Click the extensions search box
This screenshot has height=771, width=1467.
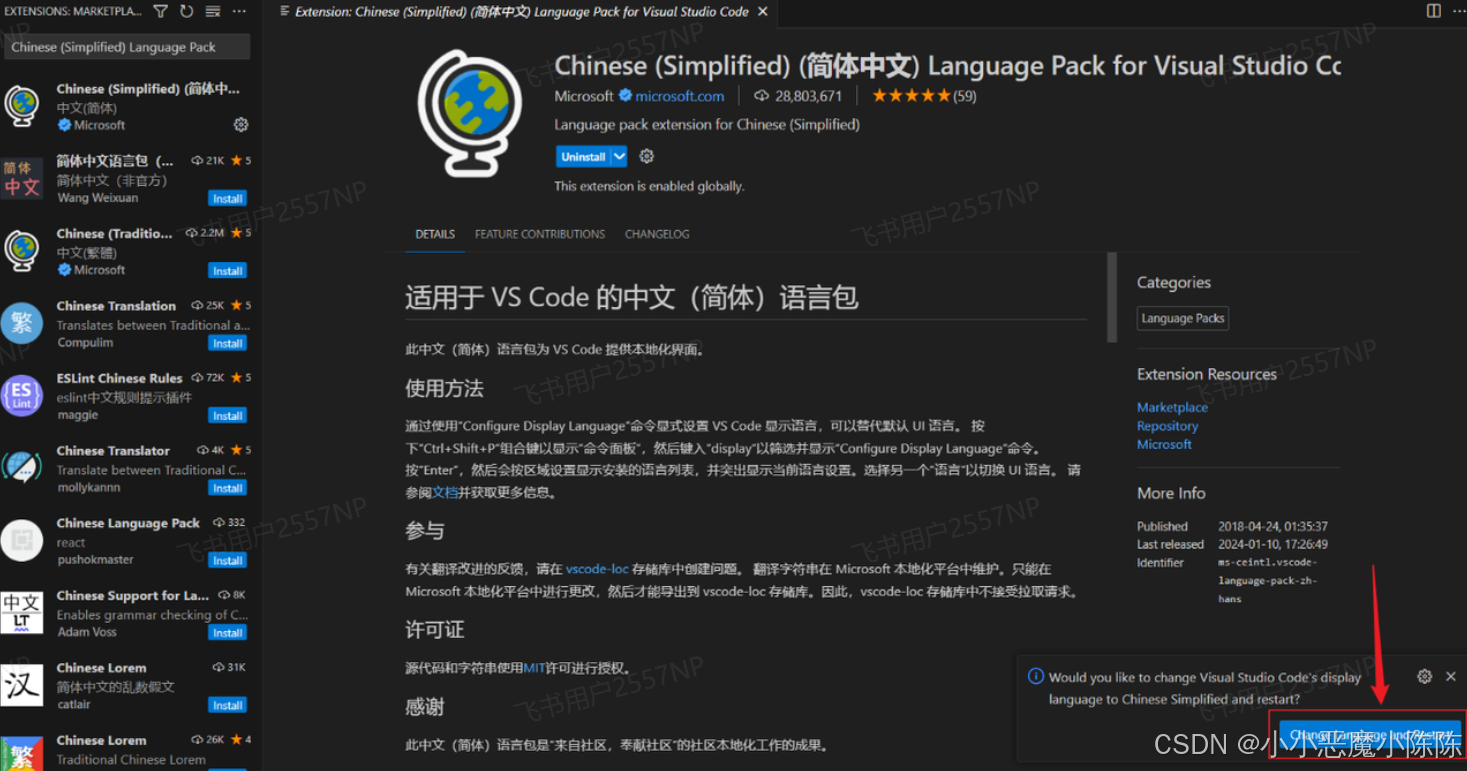[x=126, y=47]
